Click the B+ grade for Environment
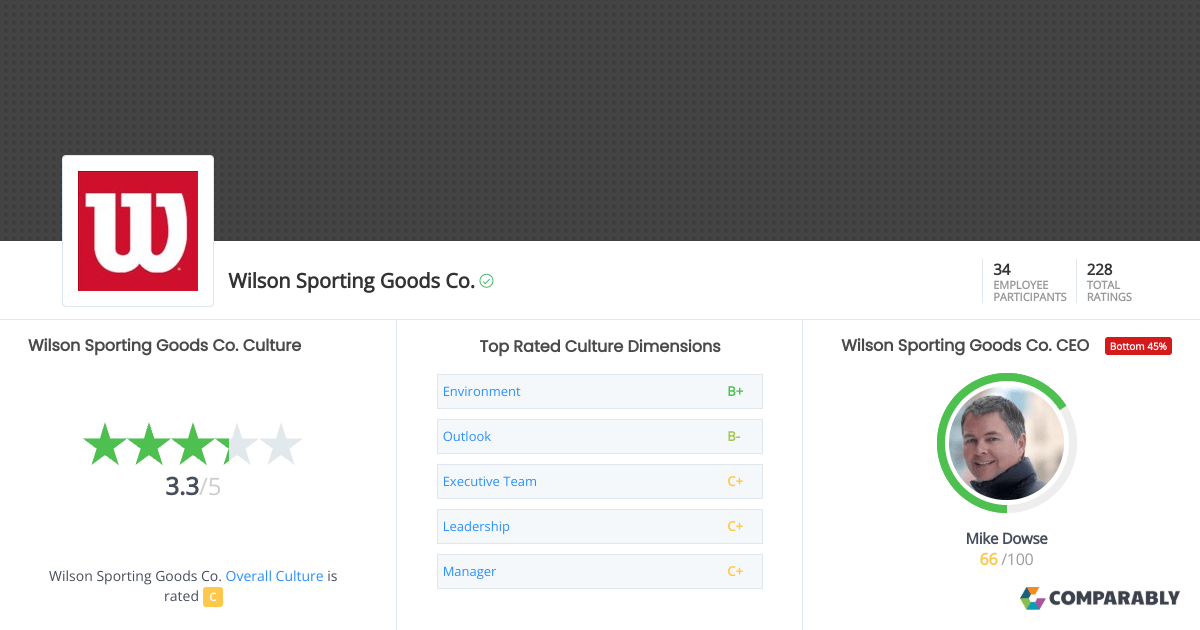This screenshot has width=1200, height=630. [735, 391]
